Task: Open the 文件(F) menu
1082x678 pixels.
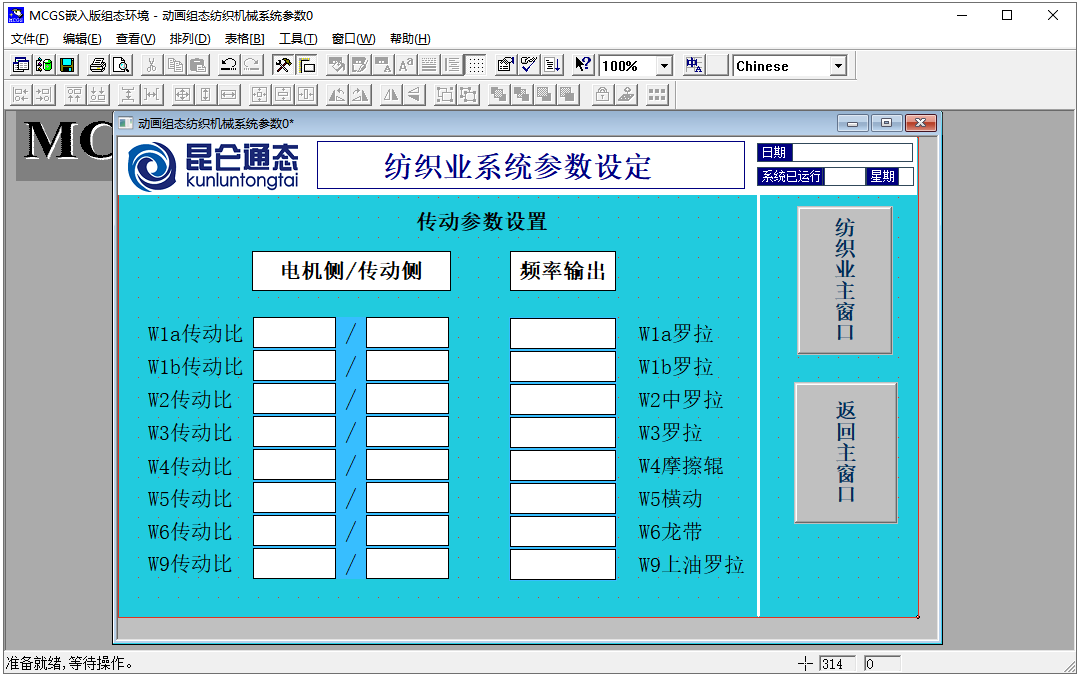Action: point(30,39)
